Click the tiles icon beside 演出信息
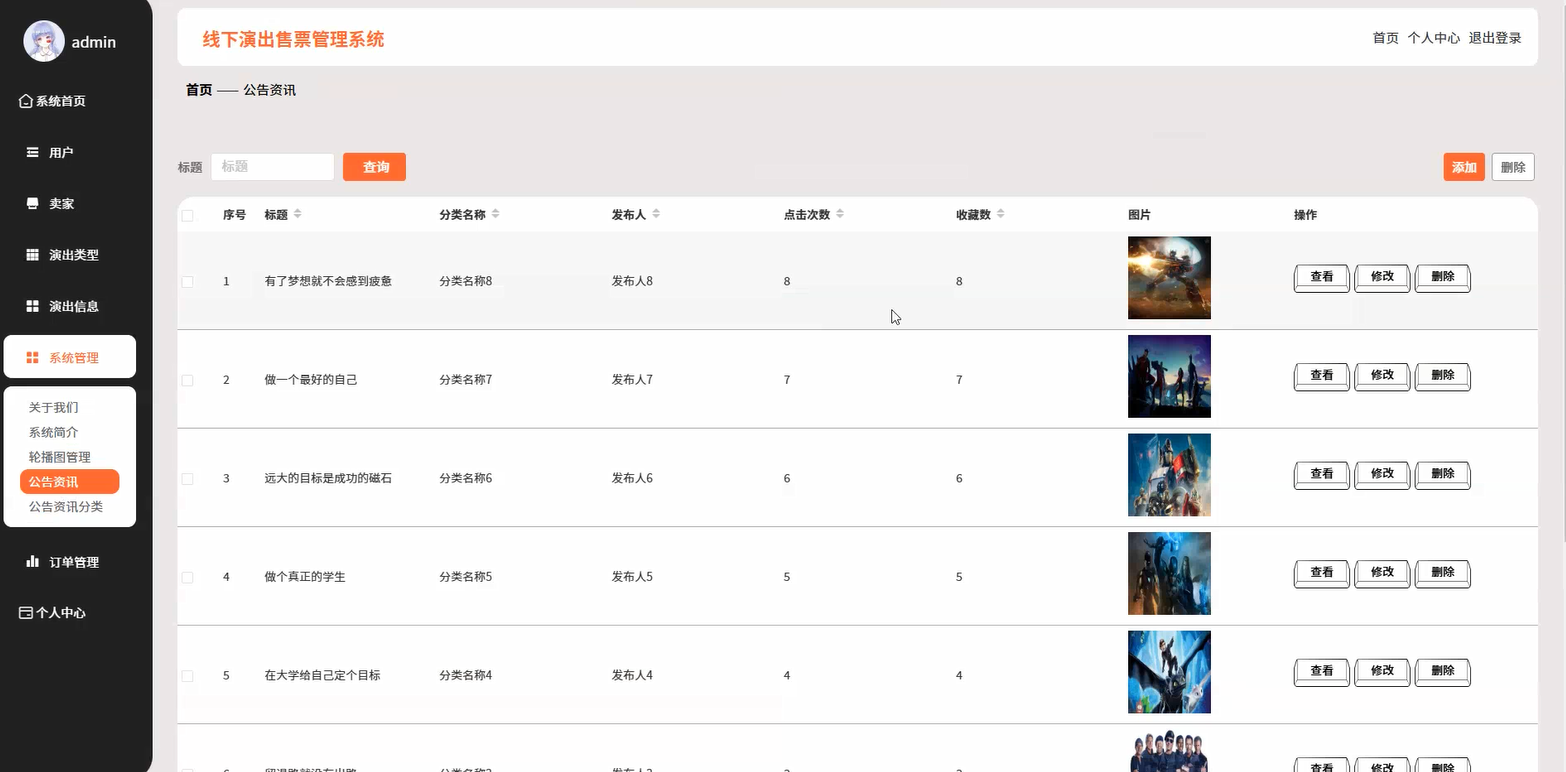The image size is (1566, 772). coord(32,306)
